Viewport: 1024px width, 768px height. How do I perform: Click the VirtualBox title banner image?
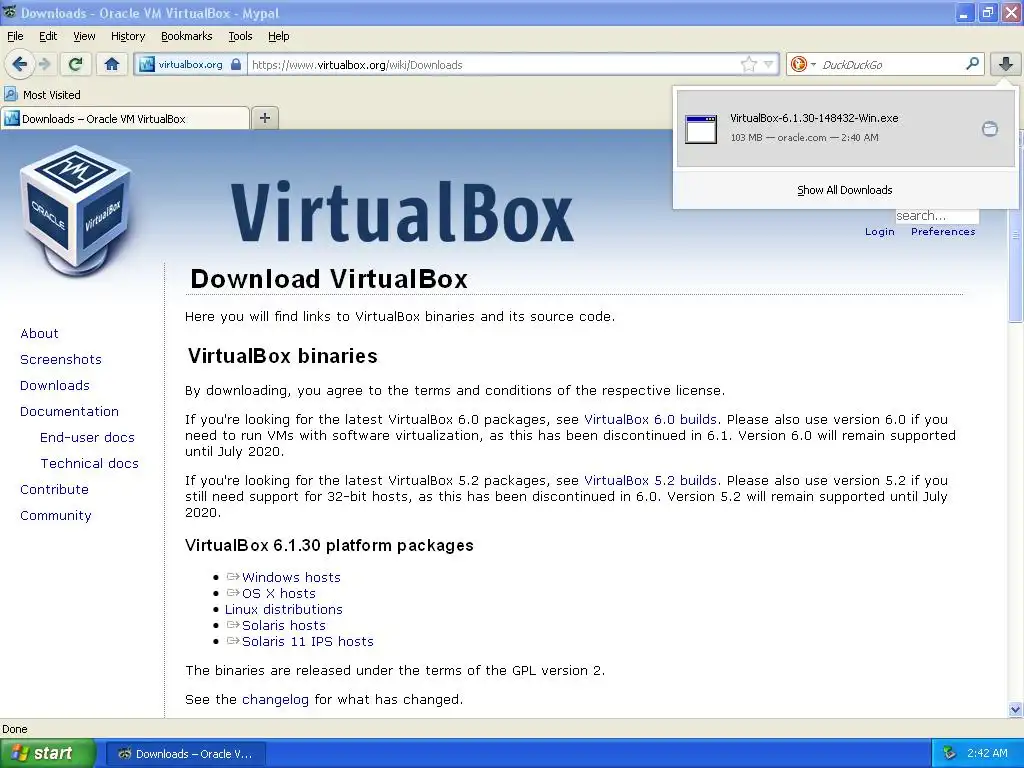[x=402, y=212]
